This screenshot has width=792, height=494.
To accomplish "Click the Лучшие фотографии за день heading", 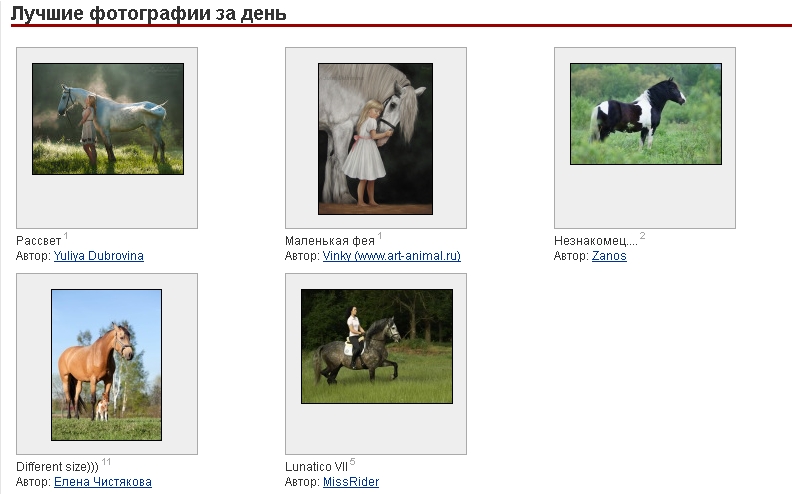I will [148, 13].
